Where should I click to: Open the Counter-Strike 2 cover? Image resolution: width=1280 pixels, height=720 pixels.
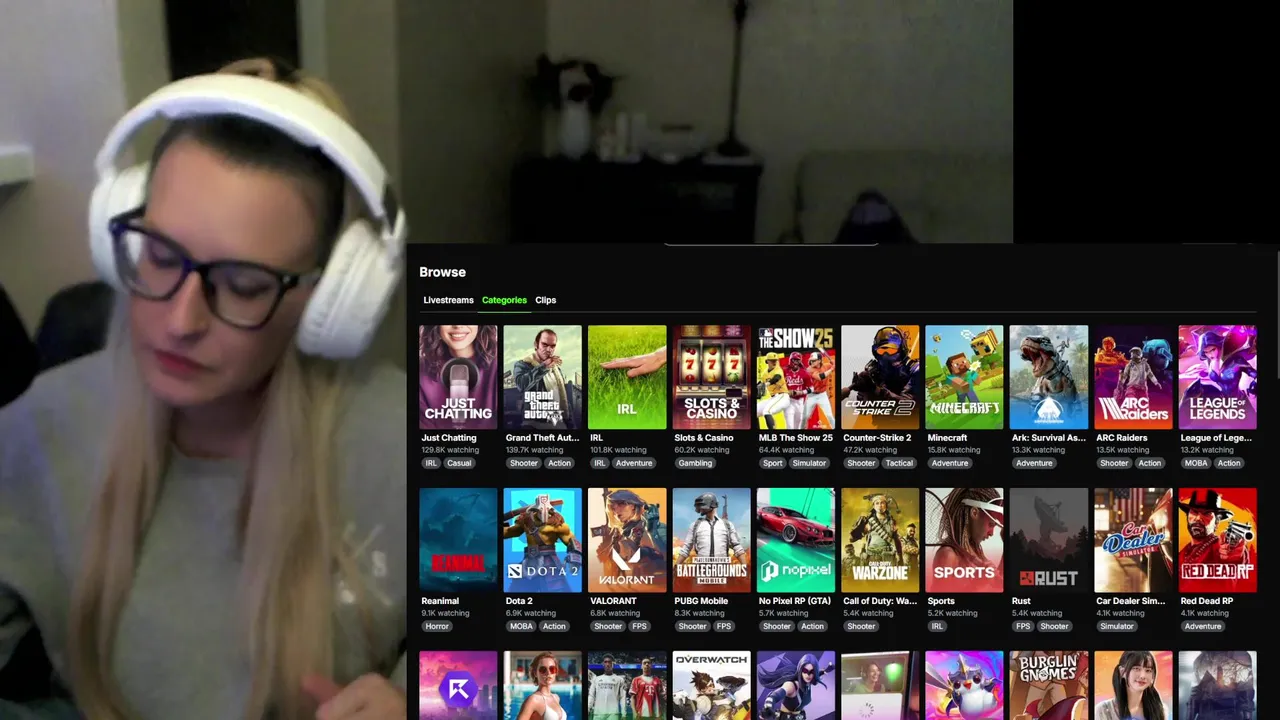coord(880,377)
